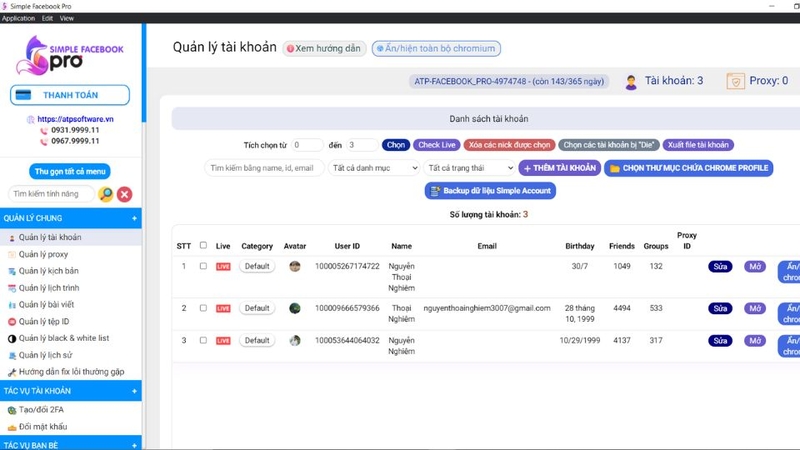Open the Tất cả danh mục dropdown
The width and height of the screenshot is (800, 450).
374,168
